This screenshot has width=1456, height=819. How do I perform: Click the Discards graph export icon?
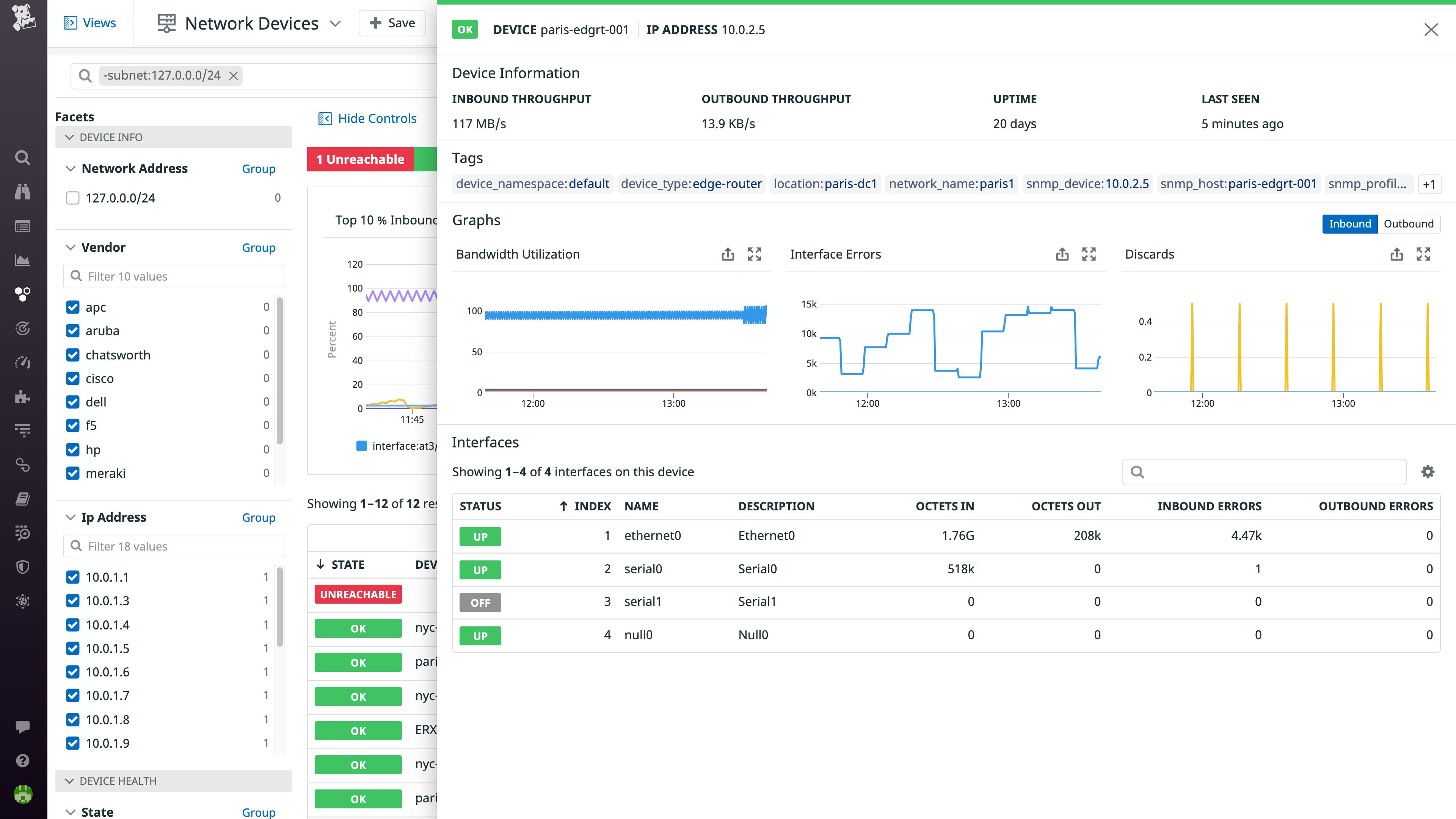[x=1396, y=254]
